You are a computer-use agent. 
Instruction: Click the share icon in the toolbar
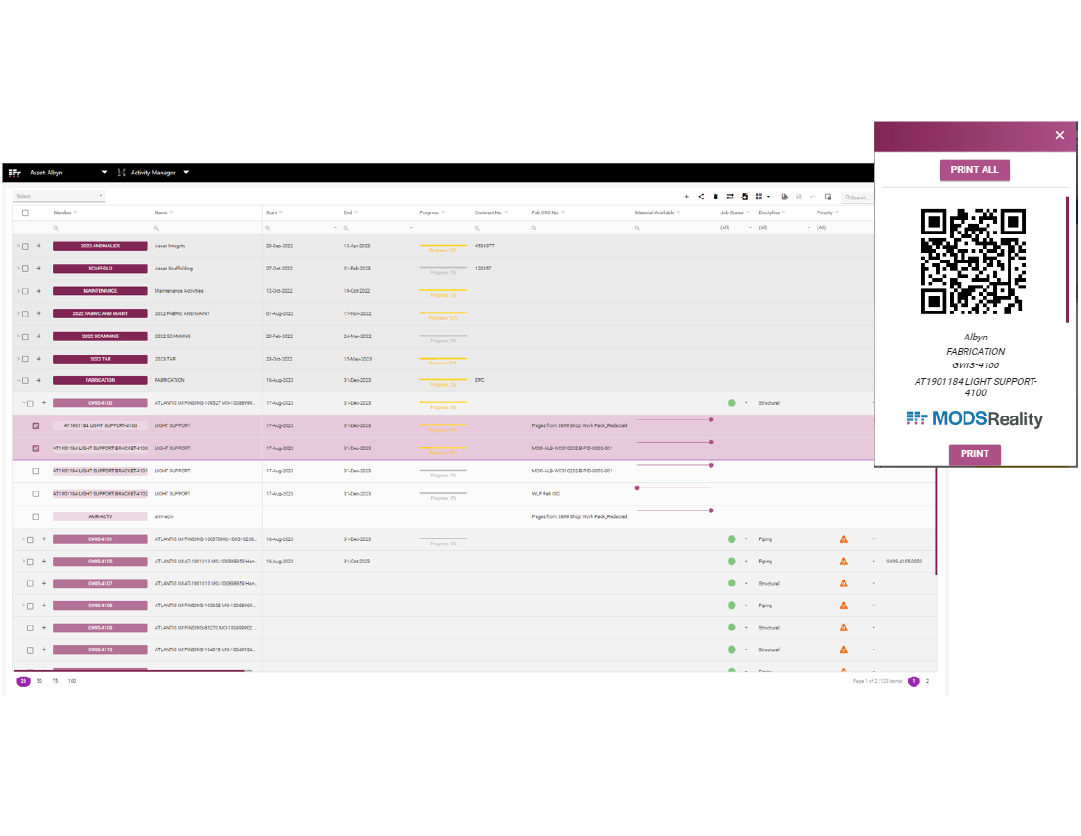point(701,196)
